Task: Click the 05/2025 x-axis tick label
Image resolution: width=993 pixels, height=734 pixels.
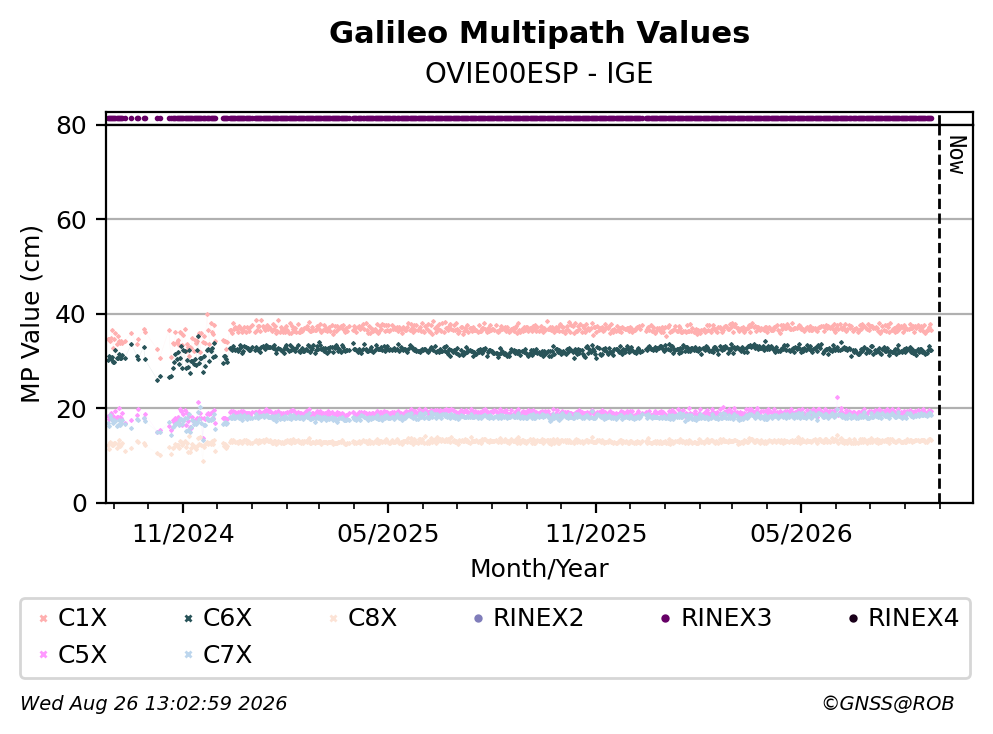Action: [x=388, y=534]
